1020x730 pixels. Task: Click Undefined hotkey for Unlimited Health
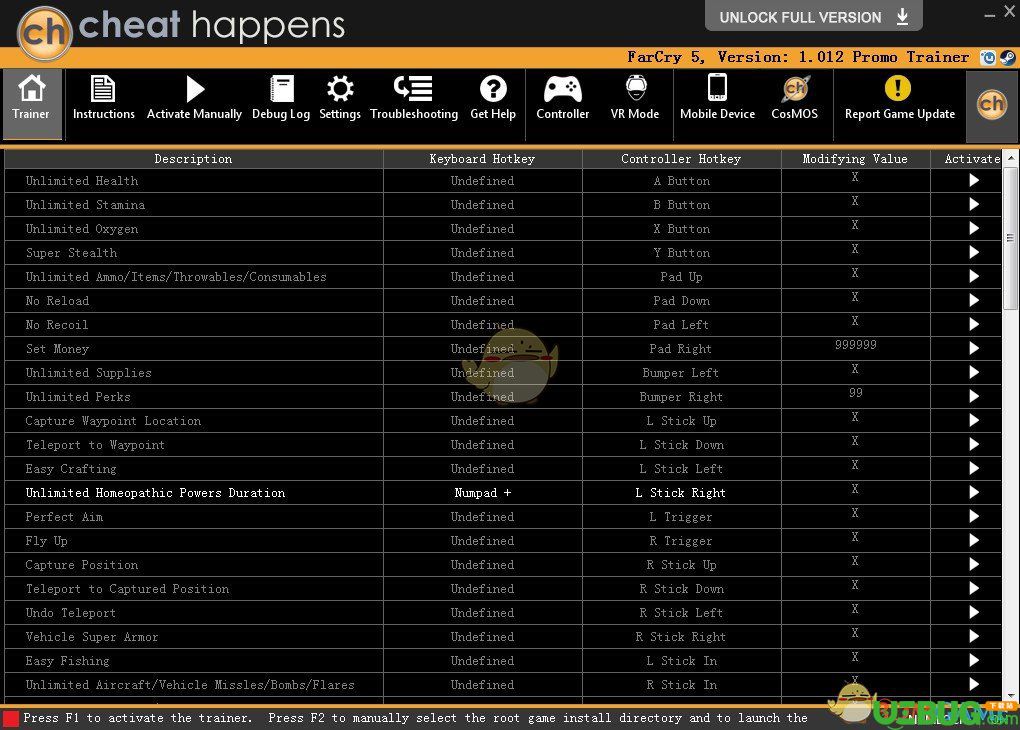pyautogui.click(x=482, y=181)
